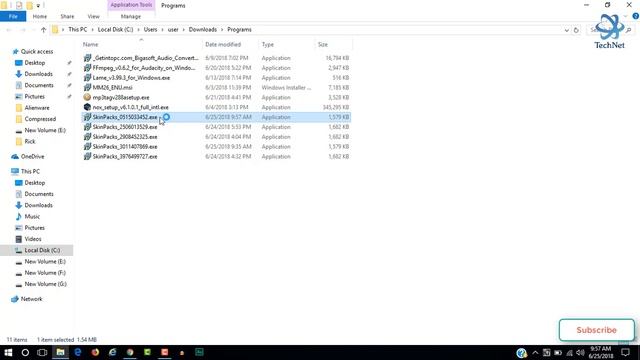
Task: Sort files by Name column header
Action: 91,44
